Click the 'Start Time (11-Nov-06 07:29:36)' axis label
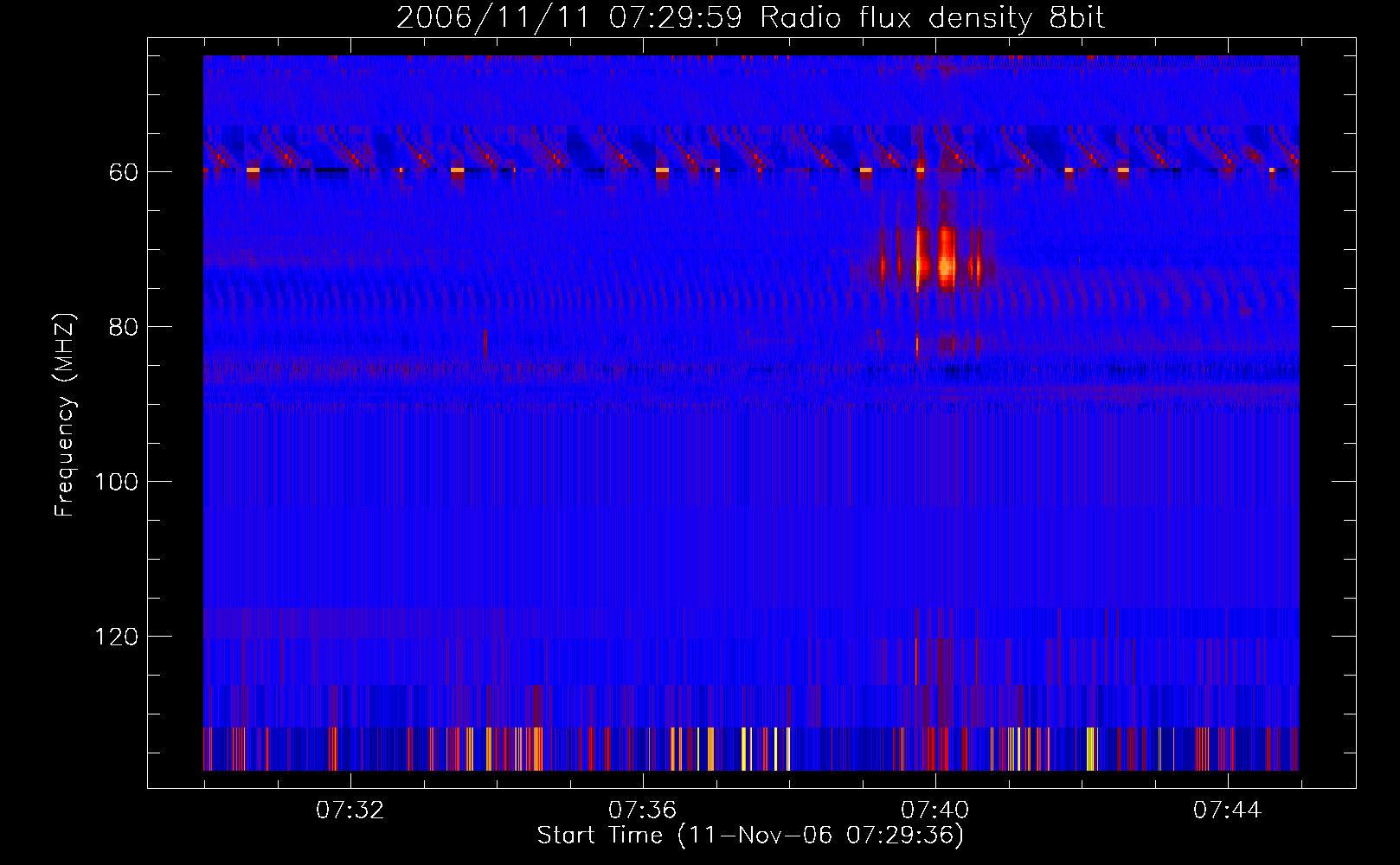 750,836
